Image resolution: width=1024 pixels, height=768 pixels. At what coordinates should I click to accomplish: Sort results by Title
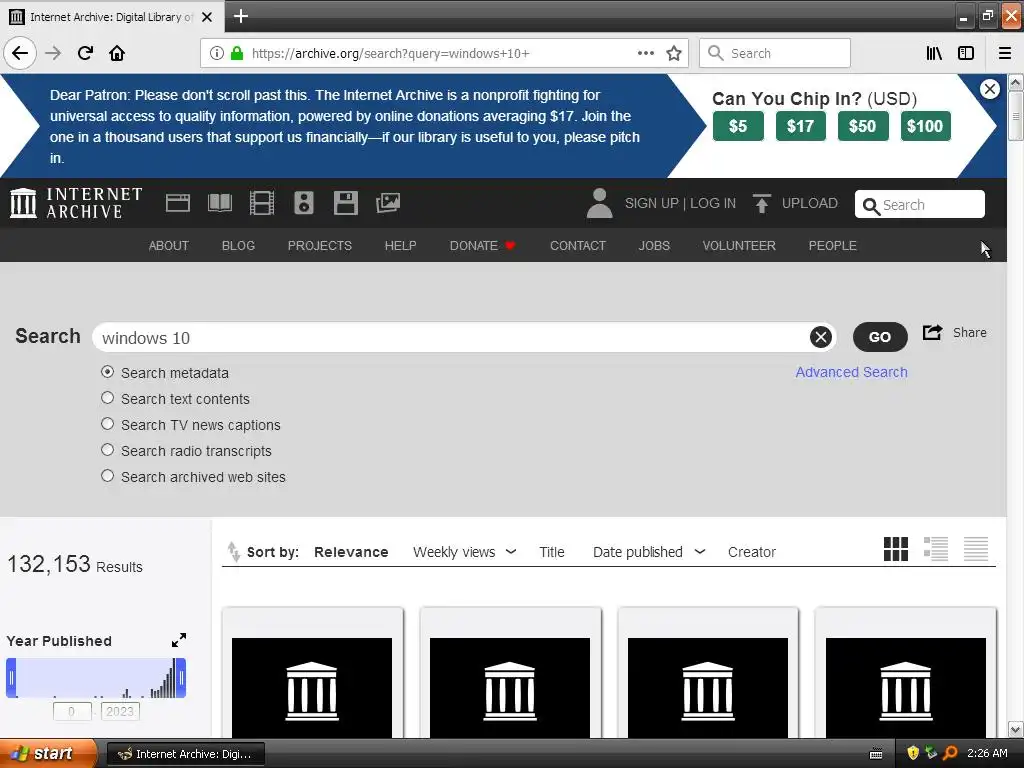[551, 552]
